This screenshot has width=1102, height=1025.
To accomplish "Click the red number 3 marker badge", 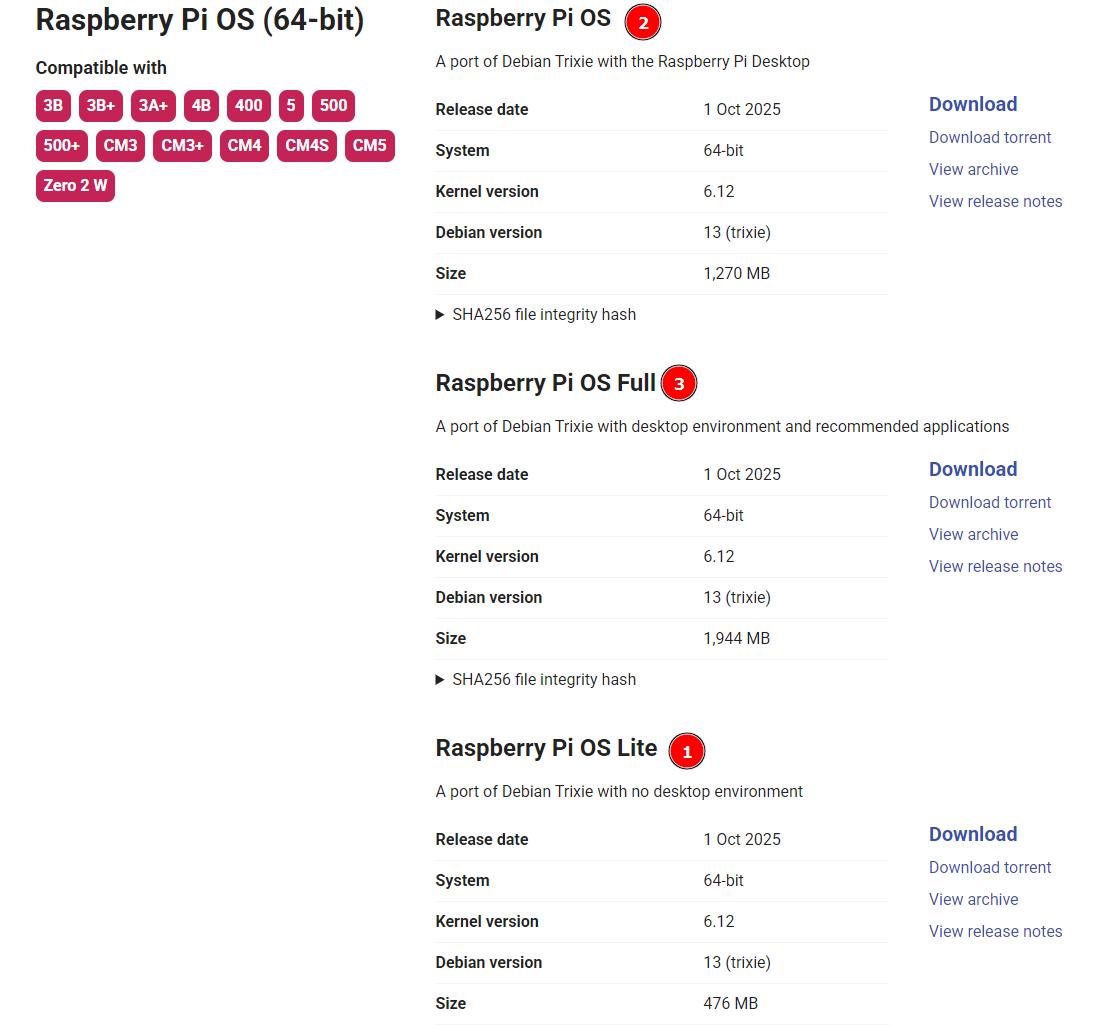I will click(679, 383).
